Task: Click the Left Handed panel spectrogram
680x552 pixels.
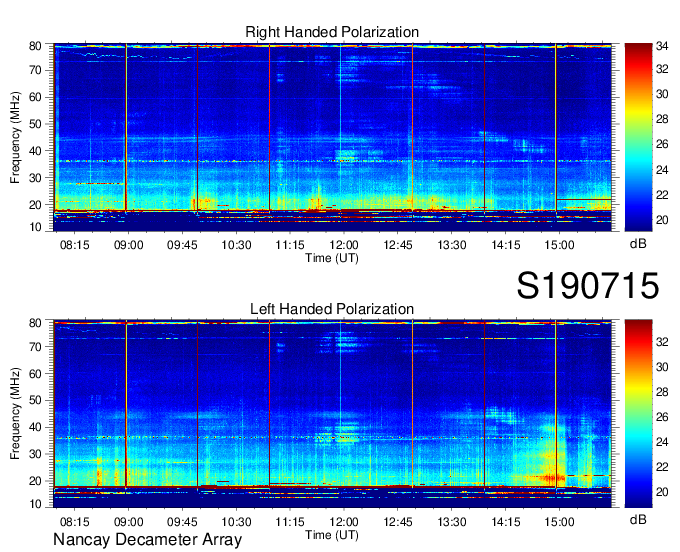Action: (x=332, y=414)
